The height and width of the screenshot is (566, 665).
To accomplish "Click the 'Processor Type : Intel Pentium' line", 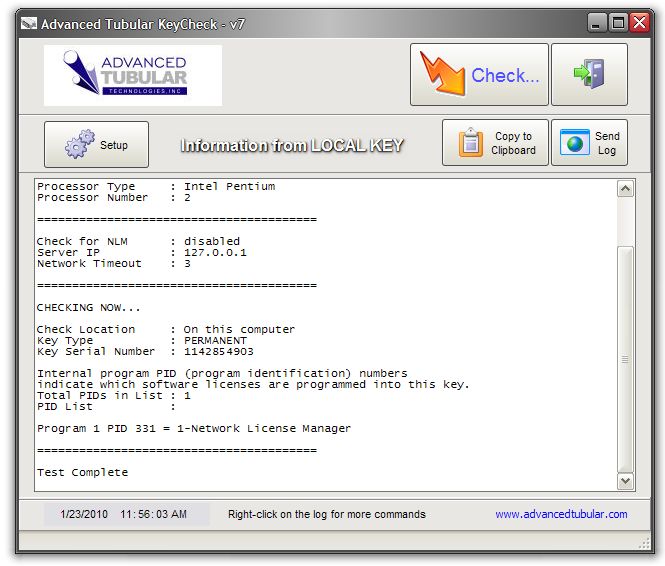I will pos(156,187).
